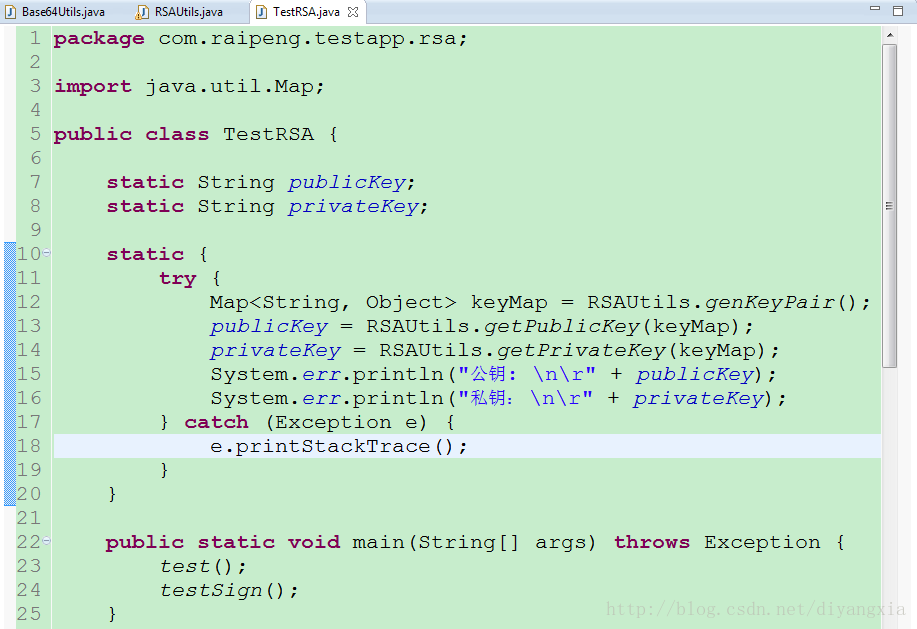Click the privateKey field declaration on line 8

(267, 206)
